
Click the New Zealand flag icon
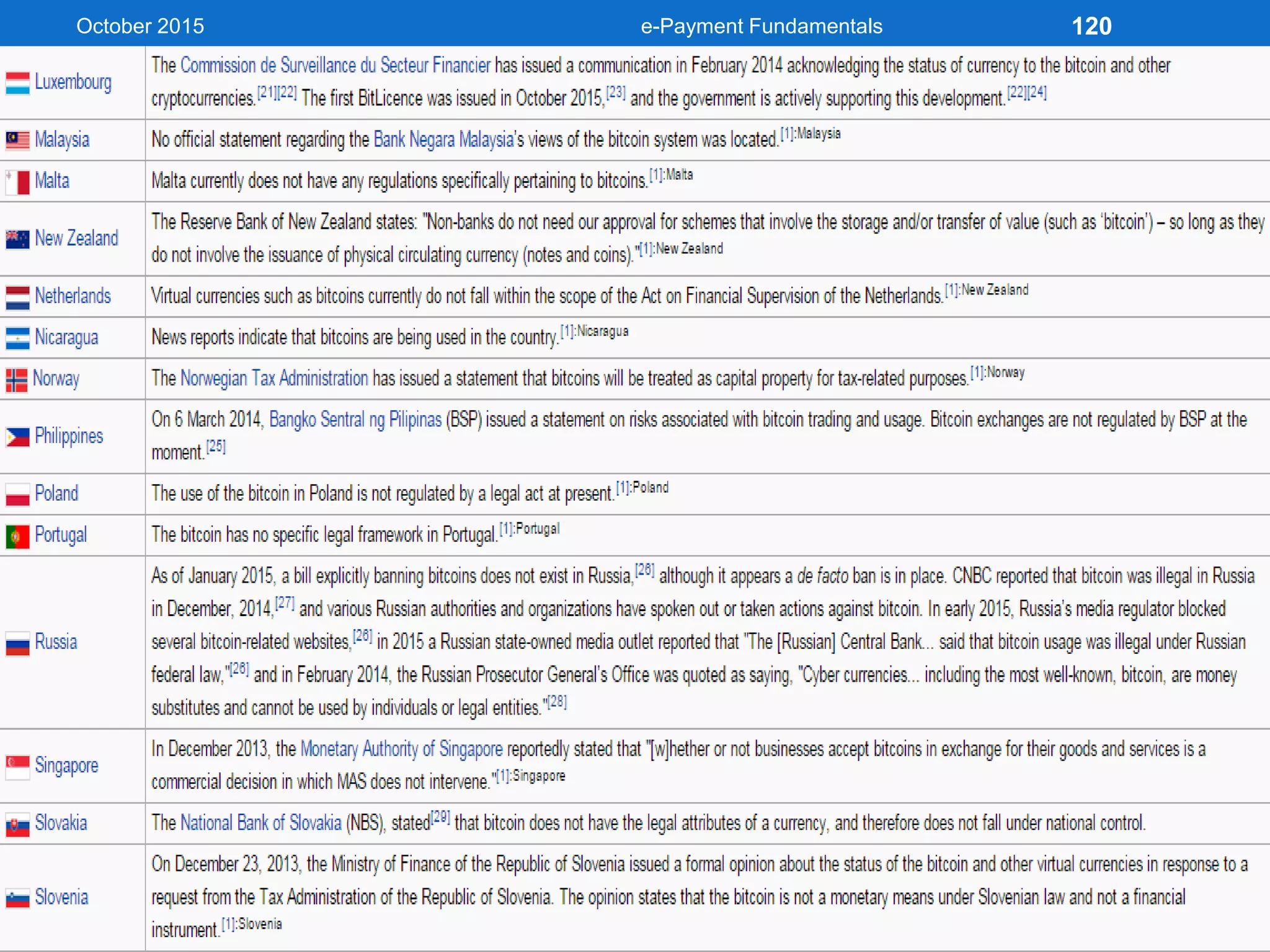17,239
